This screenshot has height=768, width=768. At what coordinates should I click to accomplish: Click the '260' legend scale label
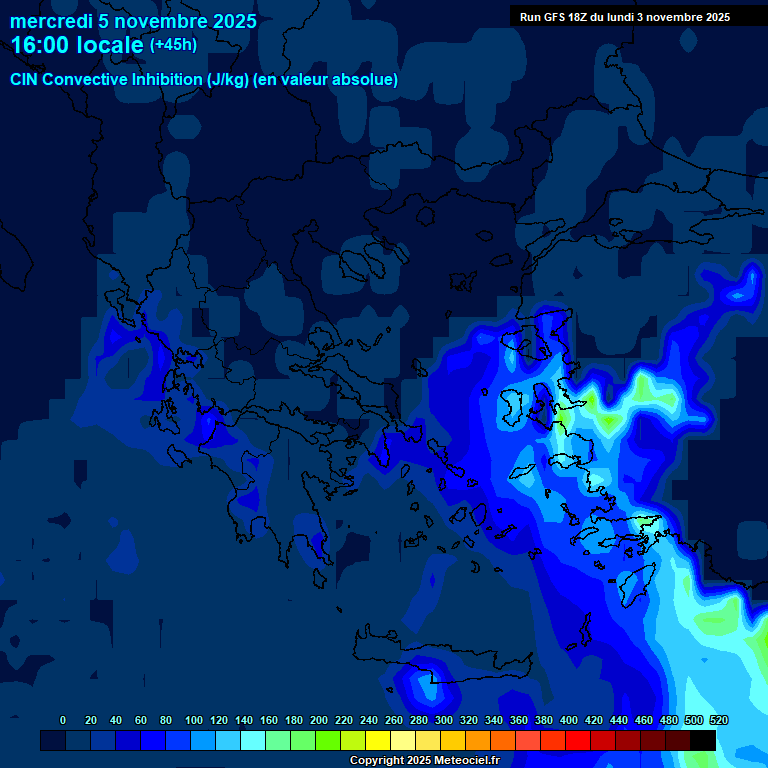[x=394, y=720]
